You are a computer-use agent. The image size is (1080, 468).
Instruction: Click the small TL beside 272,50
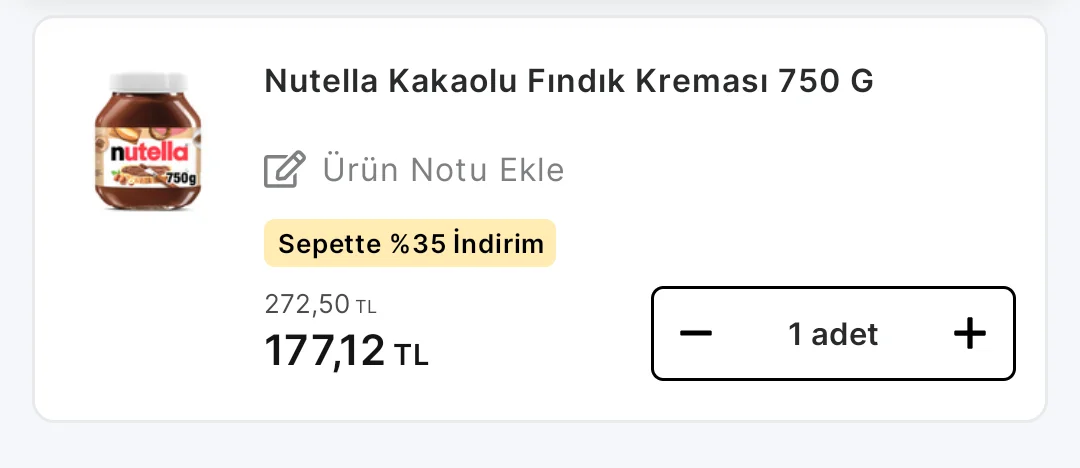[x=366, y=306]
